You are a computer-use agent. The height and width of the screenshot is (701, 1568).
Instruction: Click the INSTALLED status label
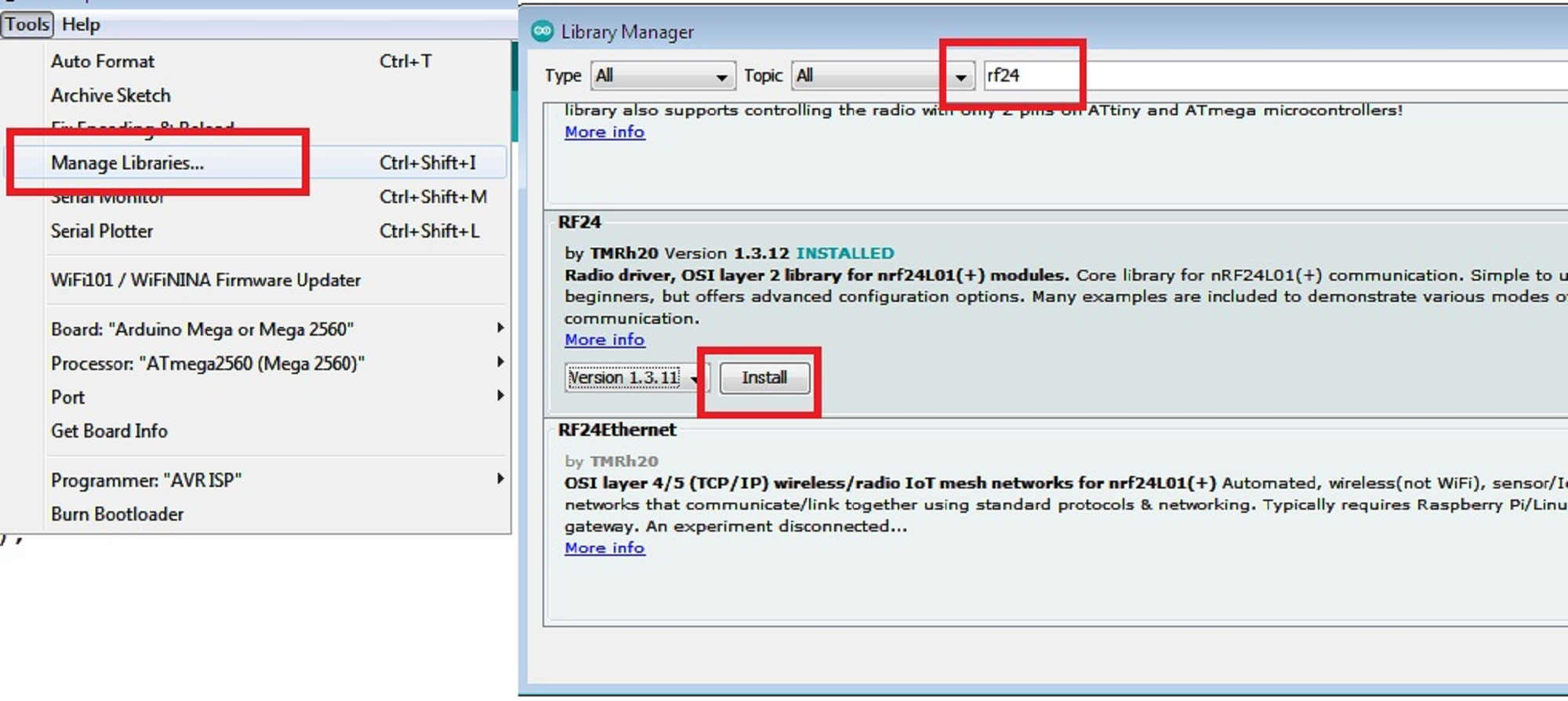[x=845, y=253]
